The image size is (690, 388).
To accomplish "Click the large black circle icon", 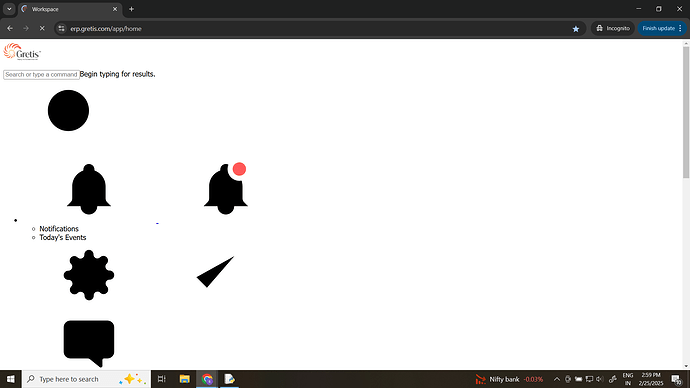I will pos(68,110).
